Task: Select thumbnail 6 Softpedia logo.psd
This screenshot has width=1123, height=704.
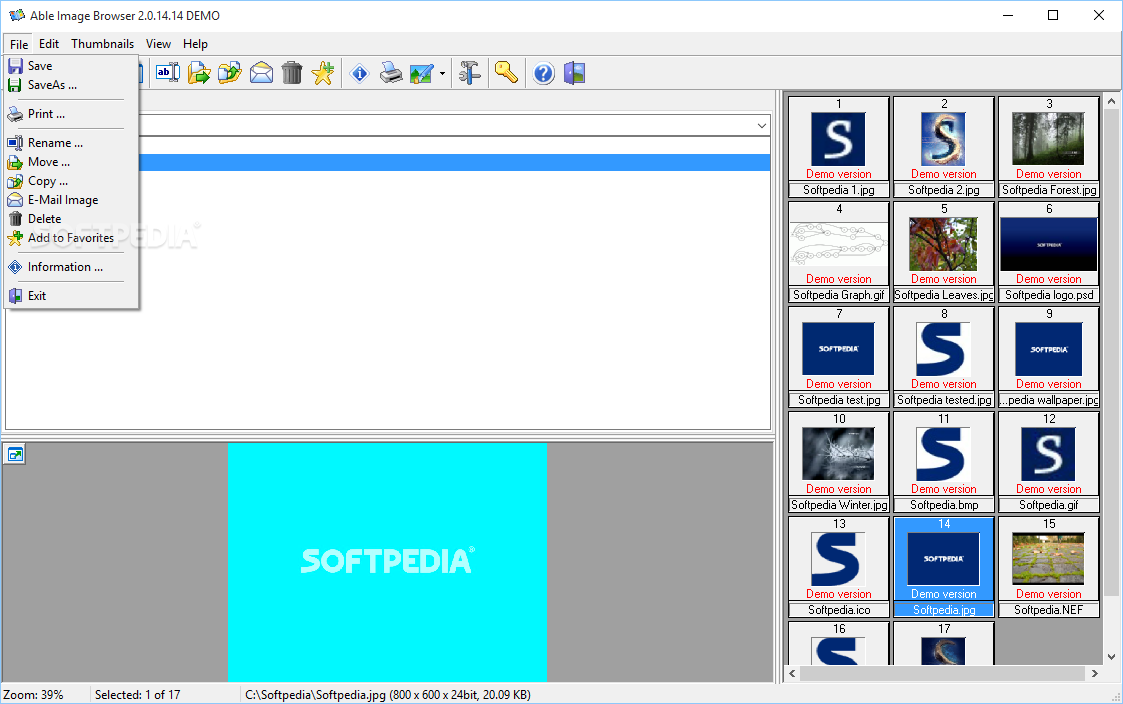Action: click(1049, 252)
